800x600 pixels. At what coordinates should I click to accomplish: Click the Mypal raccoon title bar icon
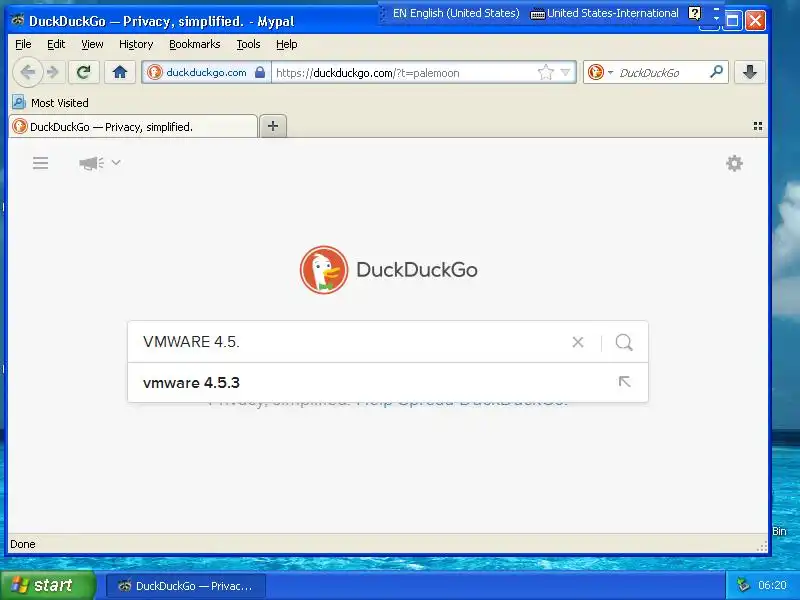click(18, 20)
